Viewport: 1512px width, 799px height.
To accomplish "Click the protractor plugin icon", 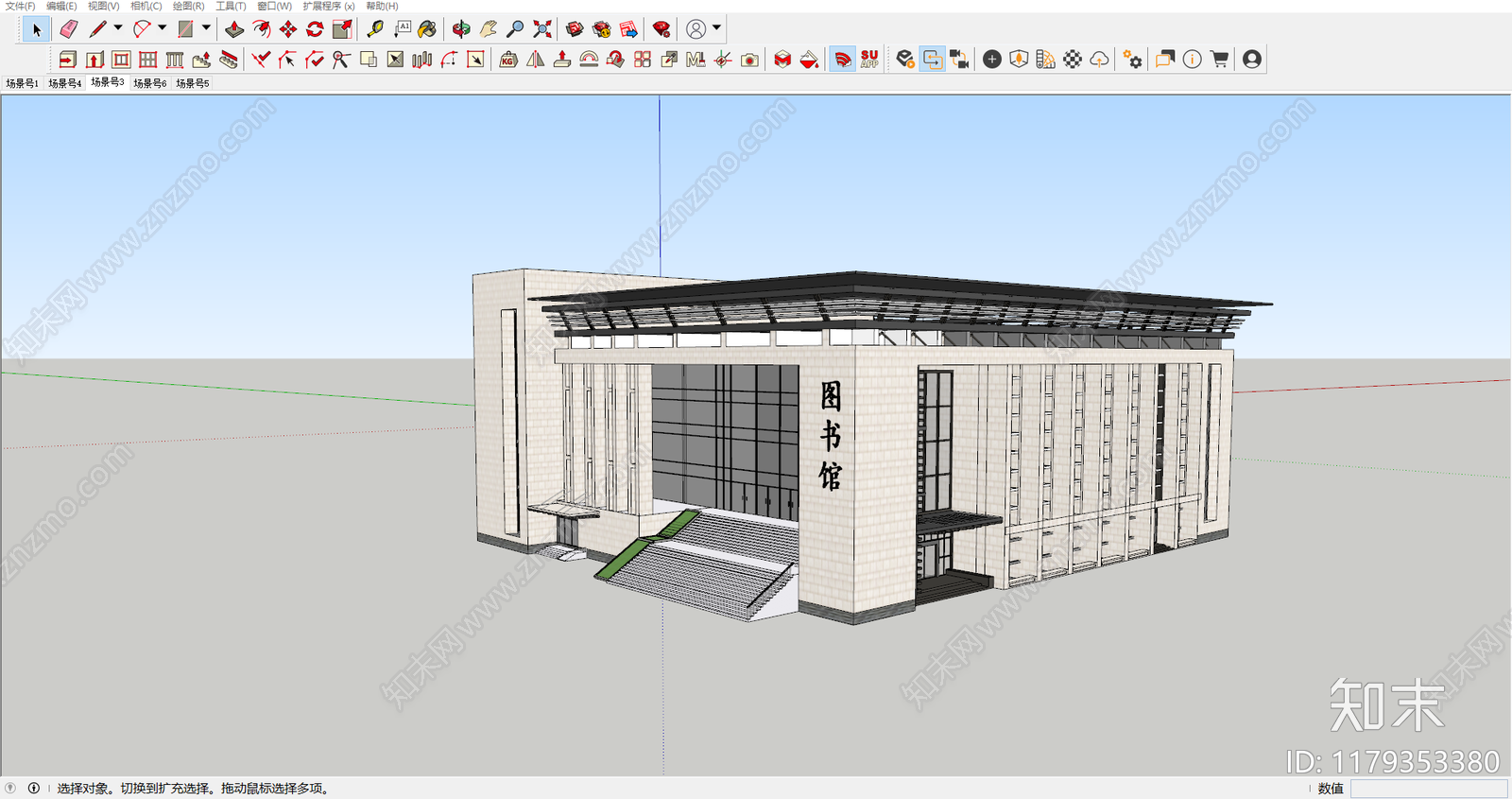I will pos(589,60).
